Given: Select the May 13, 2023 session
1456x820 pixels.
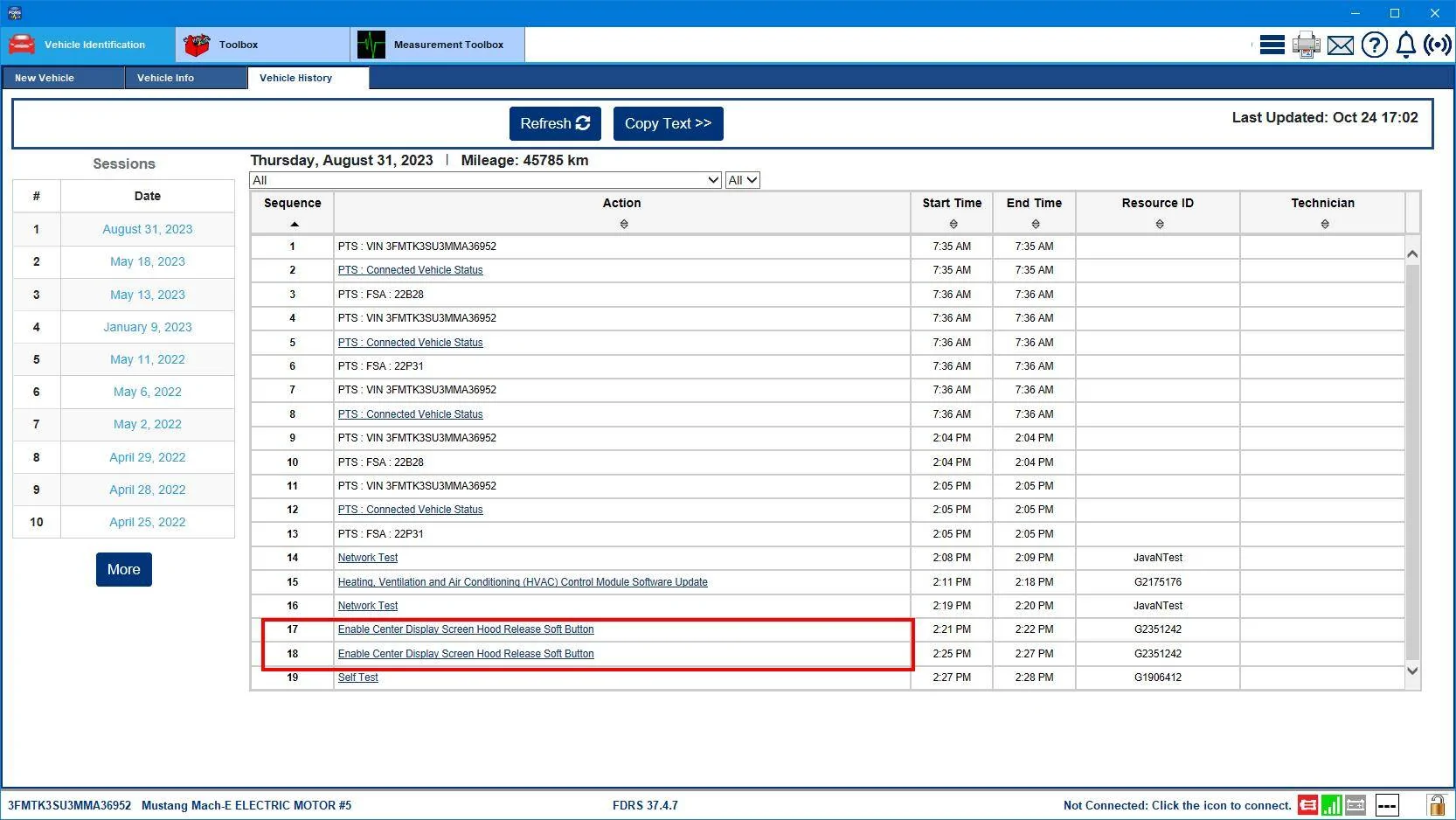Looking at the screenshot, I should [x=148, y=295].
